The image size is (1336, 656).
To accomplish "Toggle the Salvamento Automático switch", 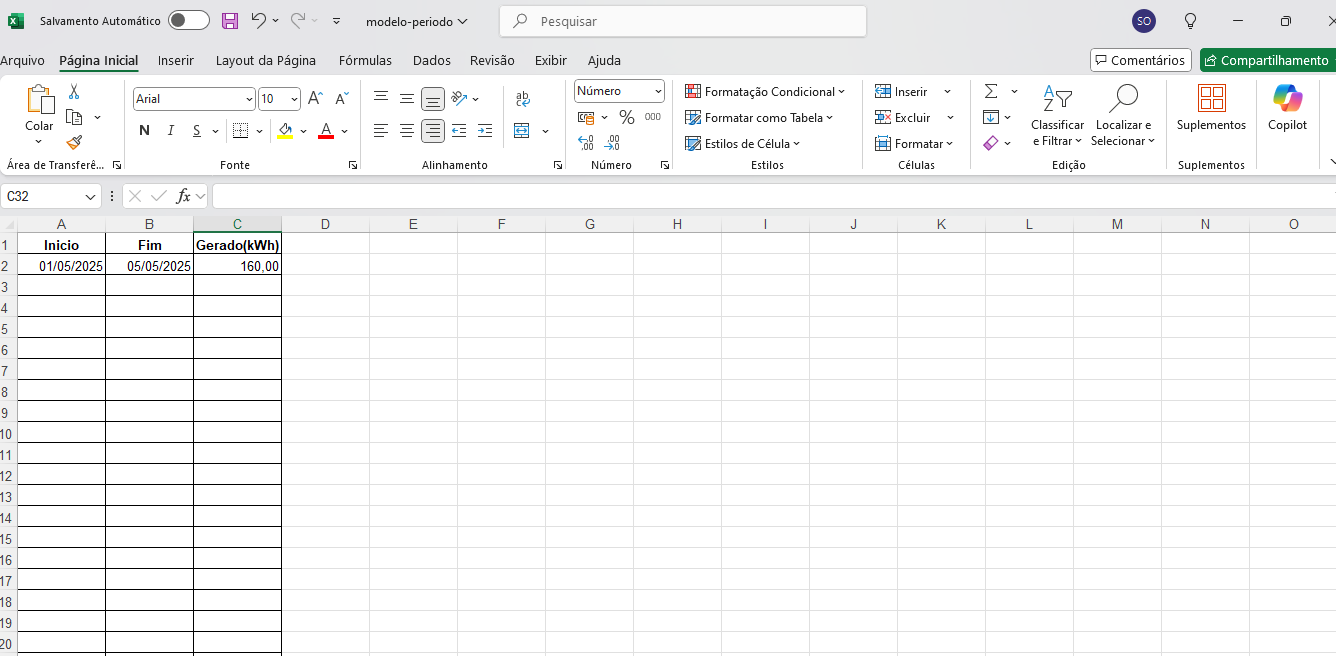I will (x=188, y=21).
